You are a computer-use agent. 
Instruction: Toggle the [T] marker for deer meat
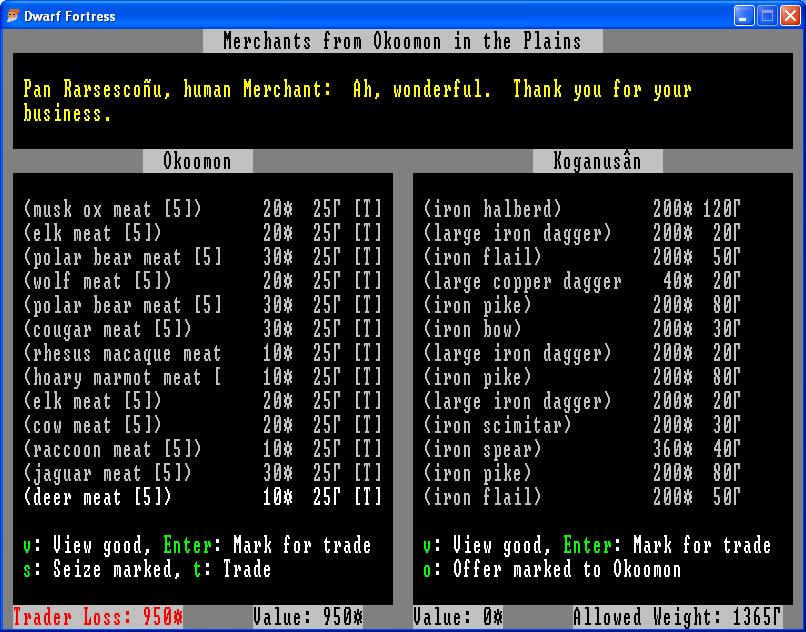point(368,497)
